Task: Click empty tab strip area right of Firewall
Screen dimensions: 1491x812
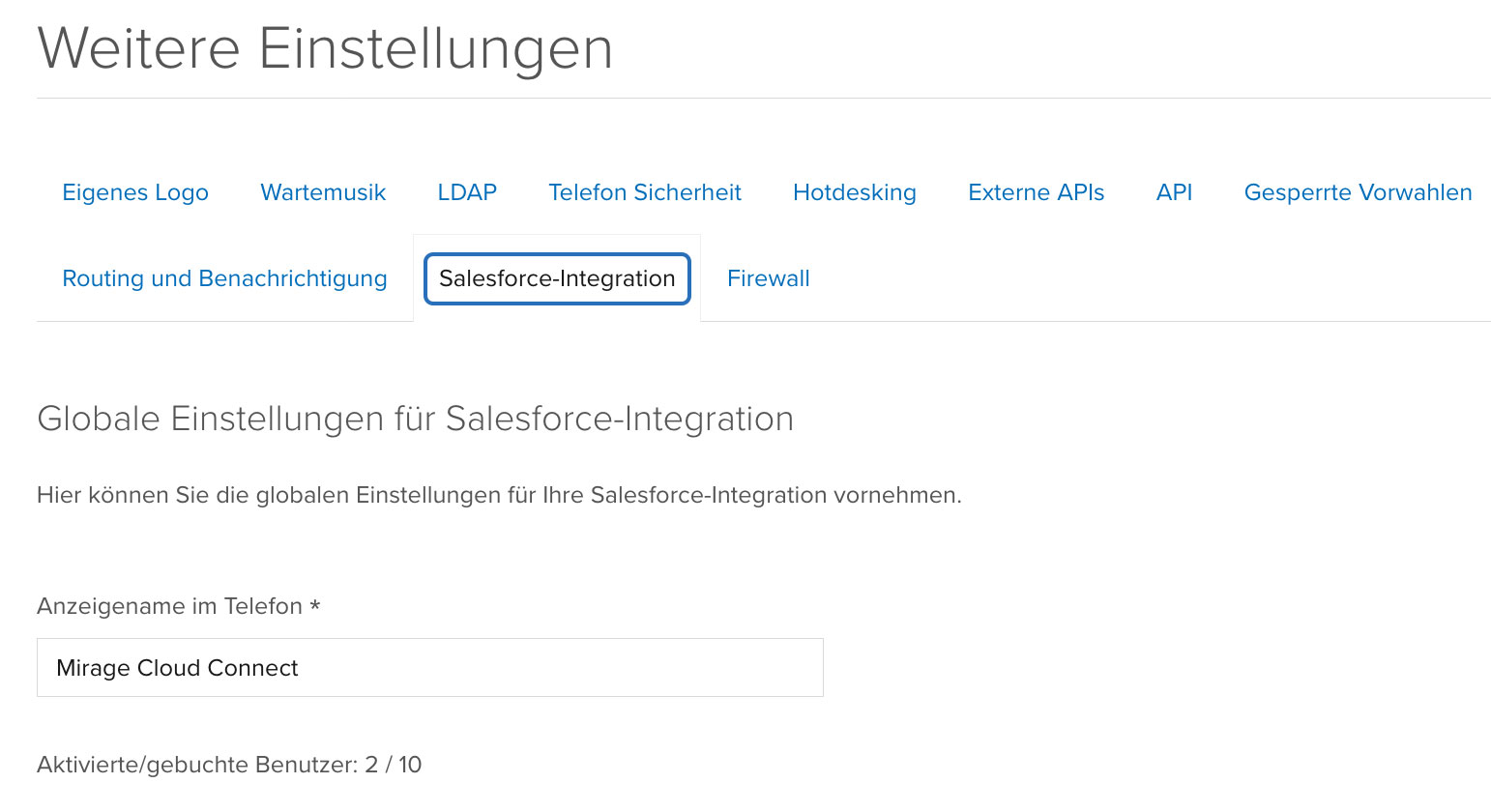Action: (x=1151, y=278)
